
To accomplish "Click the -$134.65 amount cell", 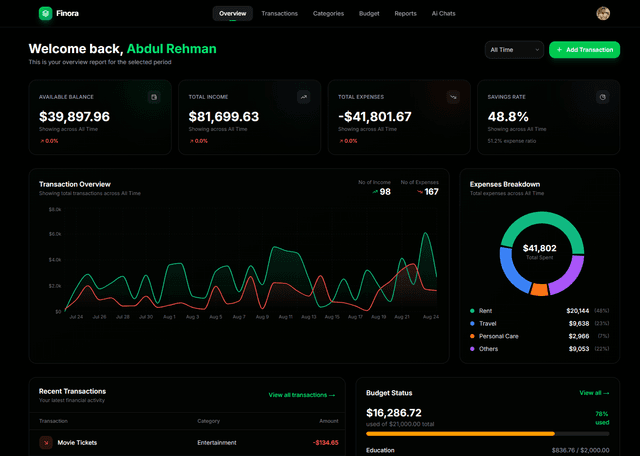I will tap(326, 443).
